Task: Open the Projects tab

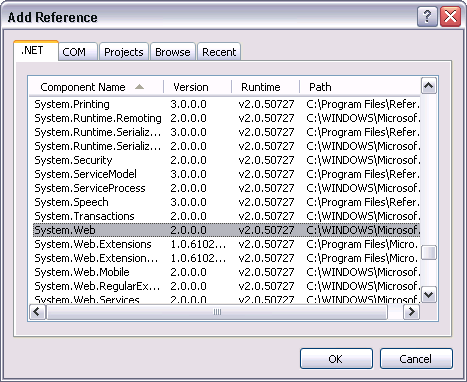Action: pos(124,52)
